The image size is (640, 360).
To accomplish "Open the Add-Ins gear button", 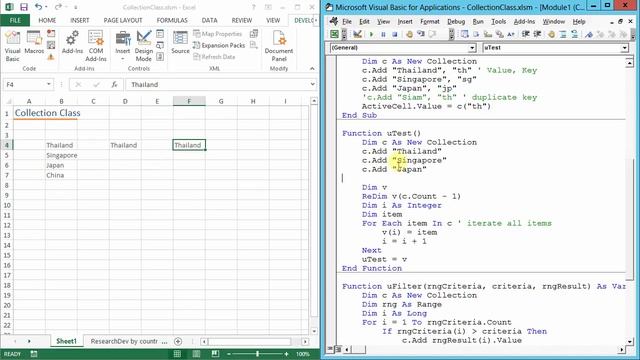I will click(72, 43).
